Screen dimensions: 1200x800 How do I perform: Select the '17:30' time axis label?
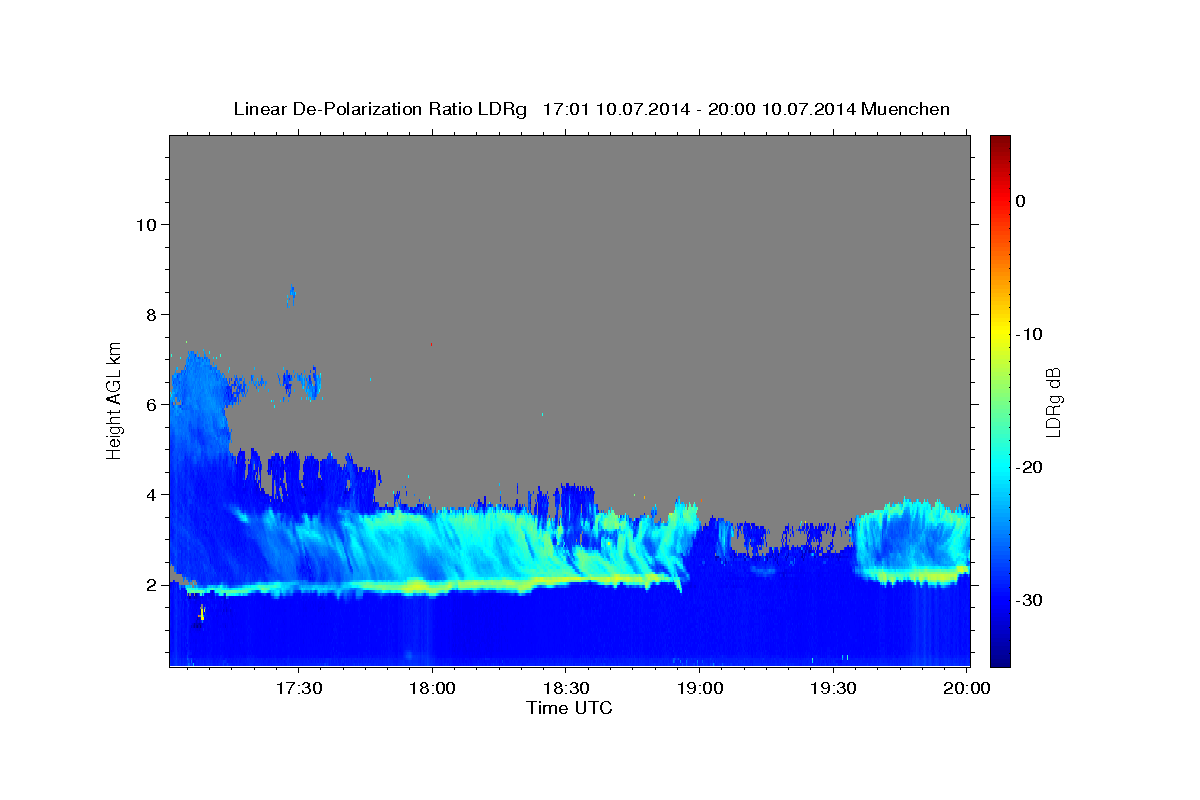[x=298, y=689]
